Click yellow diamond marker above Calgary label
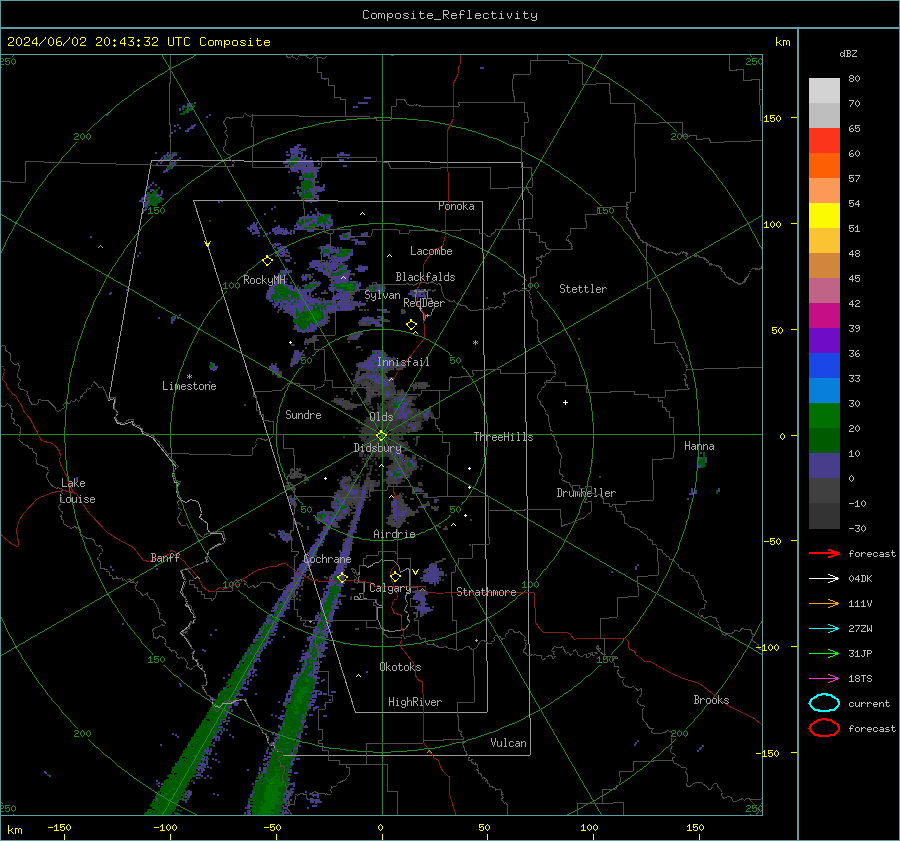Screen dimensions: 900x841 point(395,576)
